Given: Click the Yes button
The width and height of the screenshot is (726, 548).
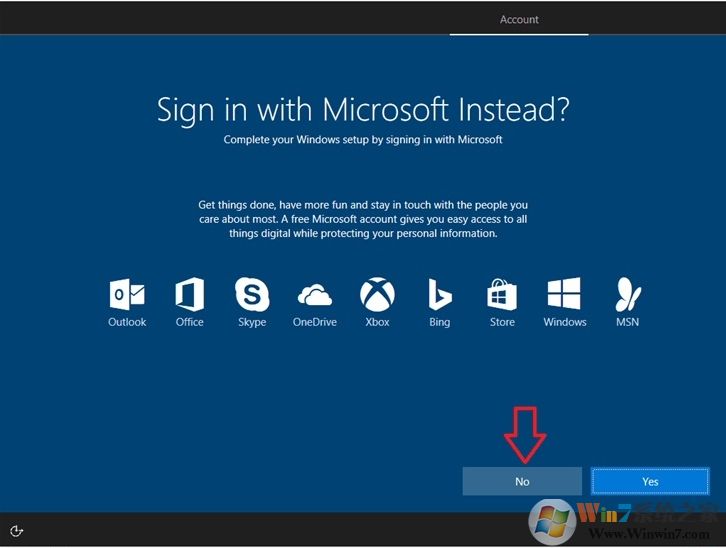Looking at the screenshot, I should tap(650, 481).
